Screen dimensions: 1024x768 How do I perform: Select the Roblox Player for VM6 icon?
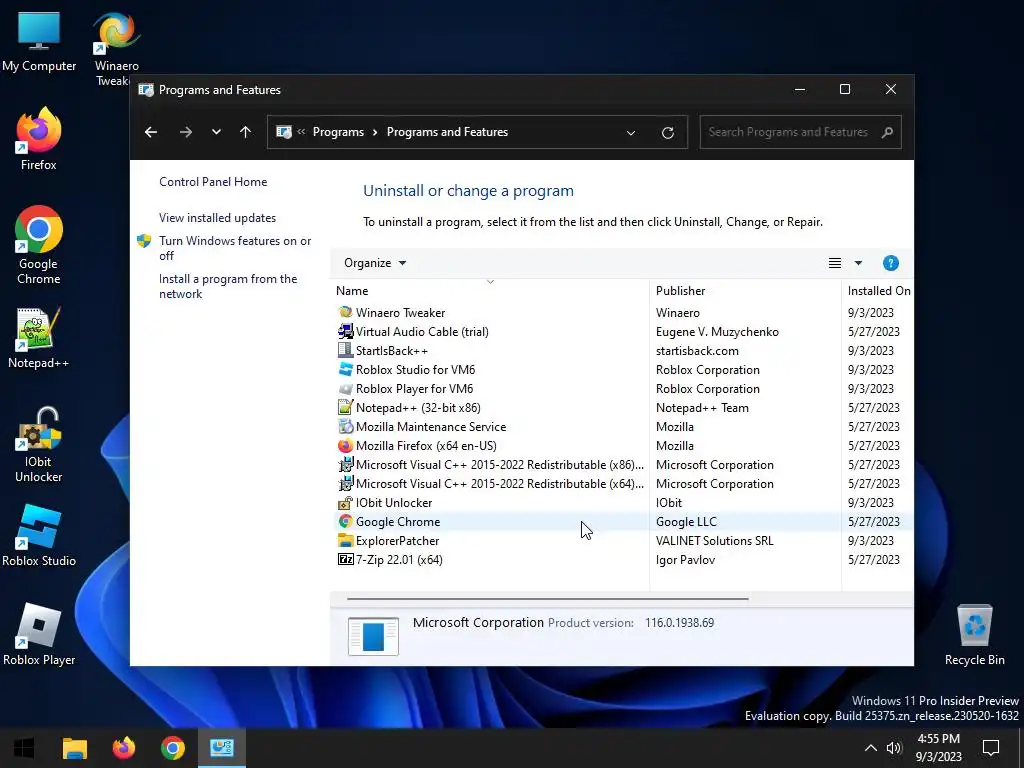(x=345, y=389)
